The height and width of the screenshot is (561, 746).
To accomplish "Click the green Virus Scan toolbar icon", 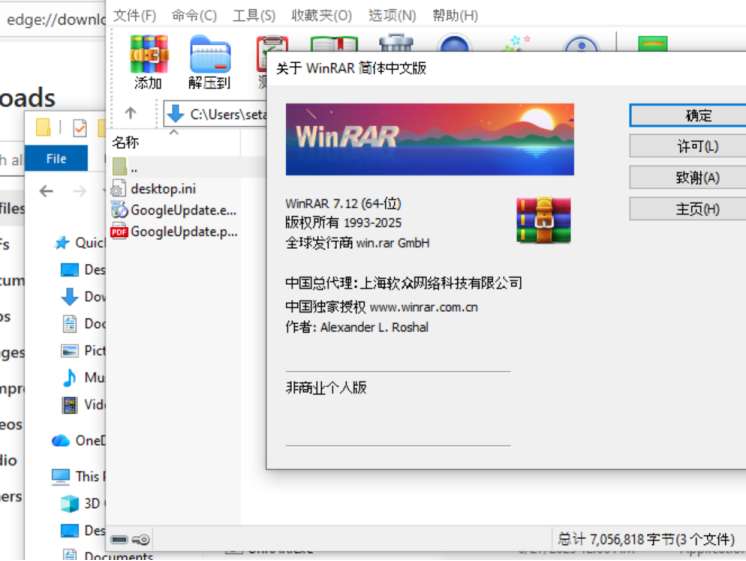I will (x=653, y=50).
